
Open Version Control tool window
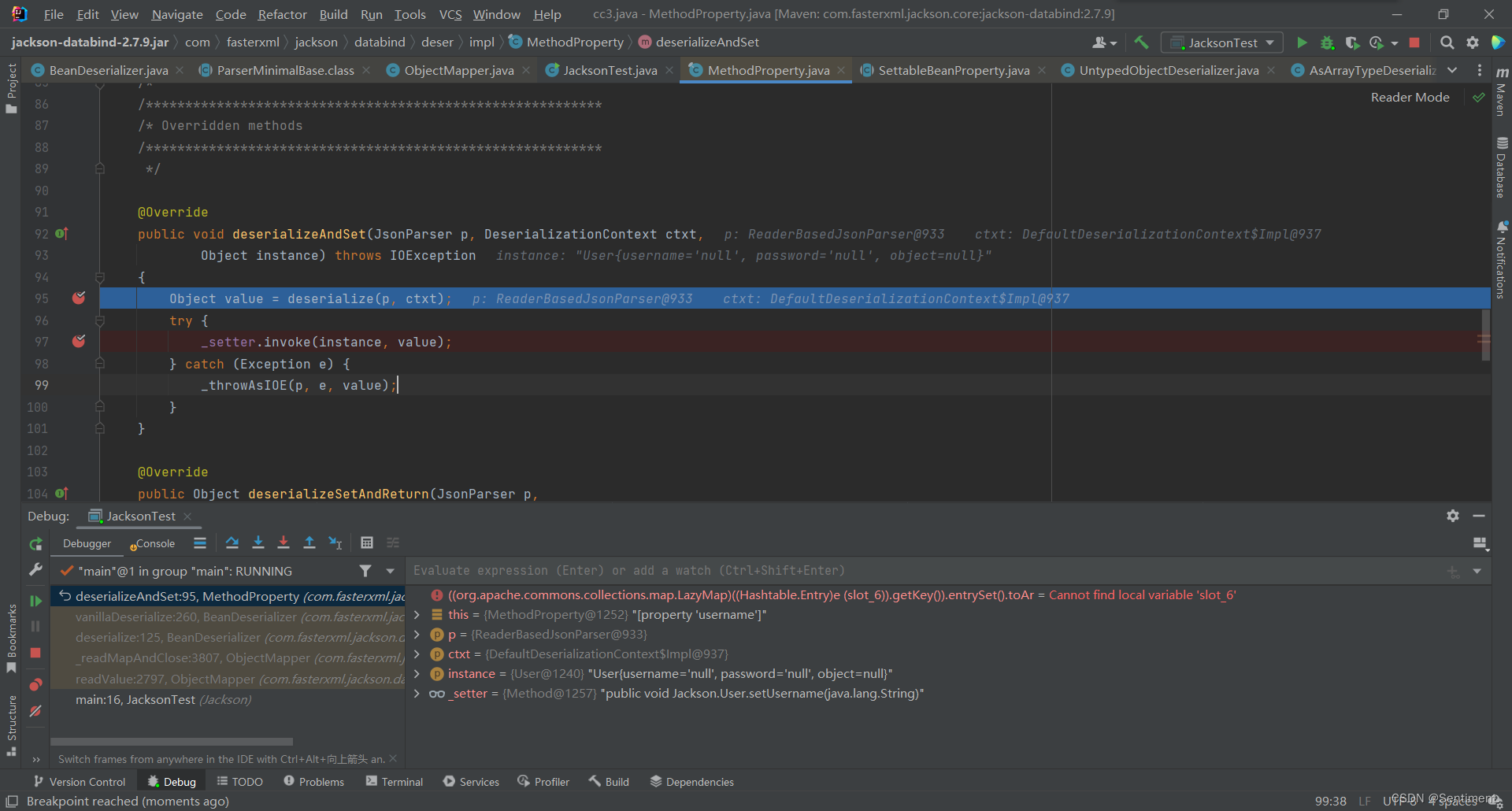coord(80,782)
